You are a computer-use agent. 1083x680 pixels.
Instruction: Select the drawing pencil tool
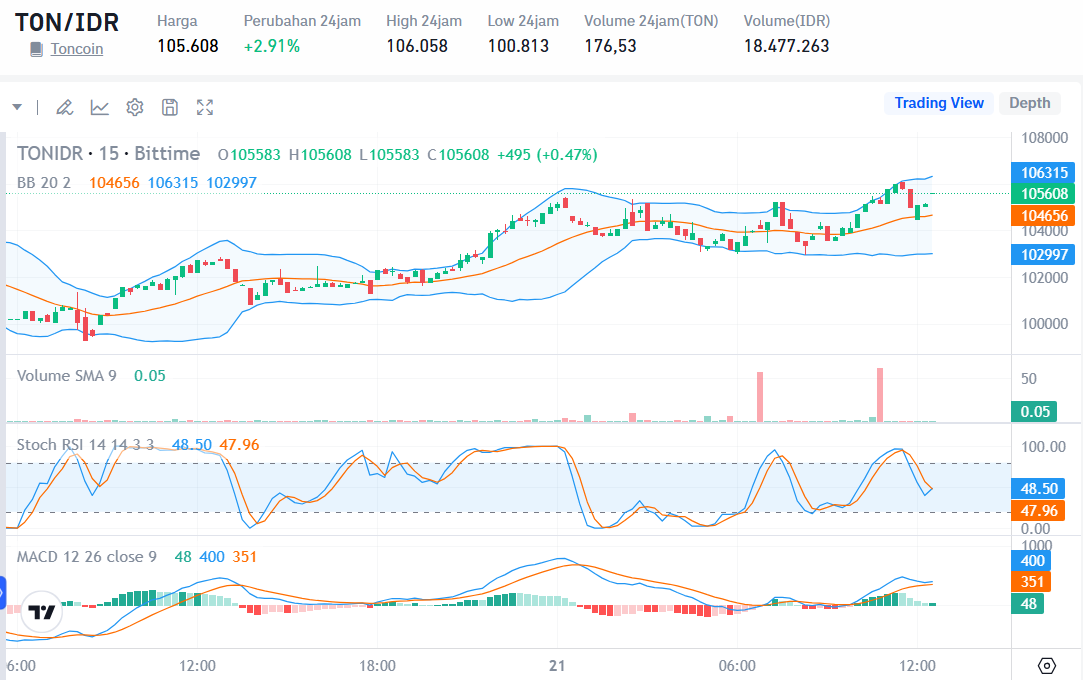64,107
